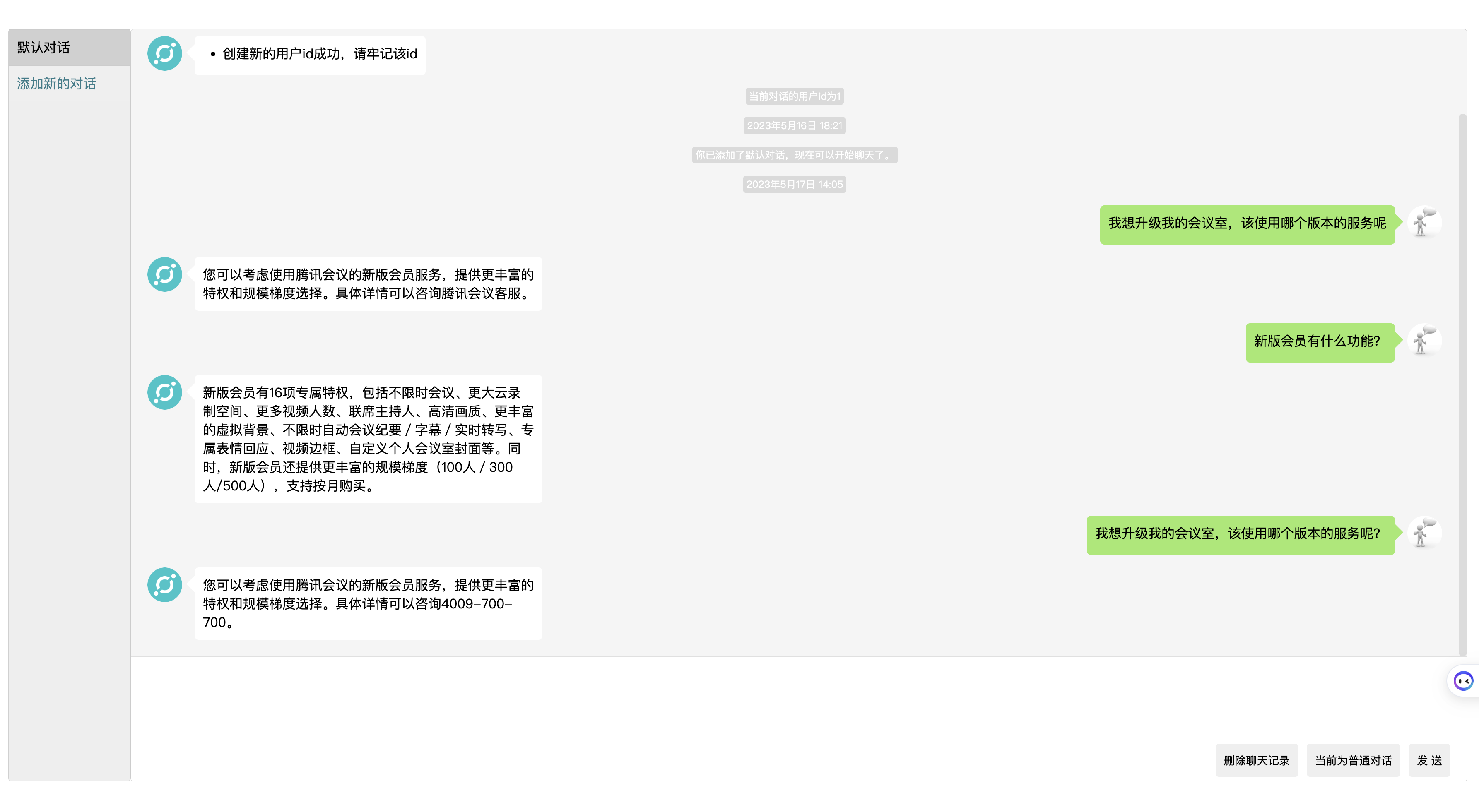Click bot avatar beside the 16项专属特权 reply
This screenshot has height=812, width=1479.
pos(165,392)
